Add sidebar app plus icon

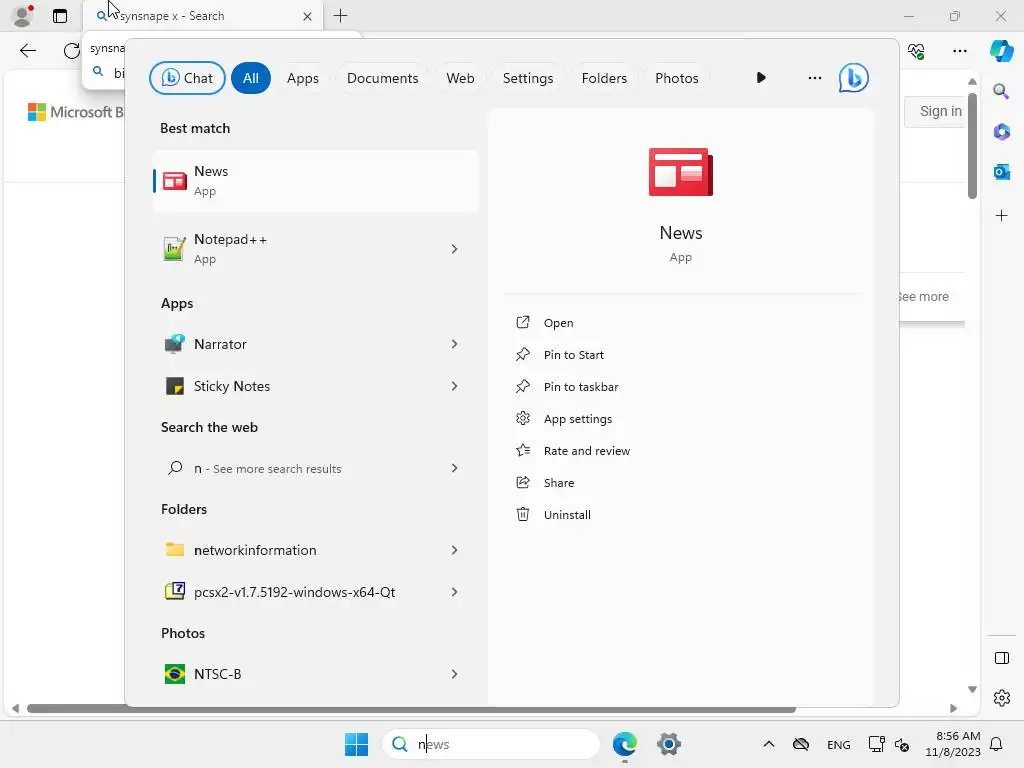tap(1001, 216)
